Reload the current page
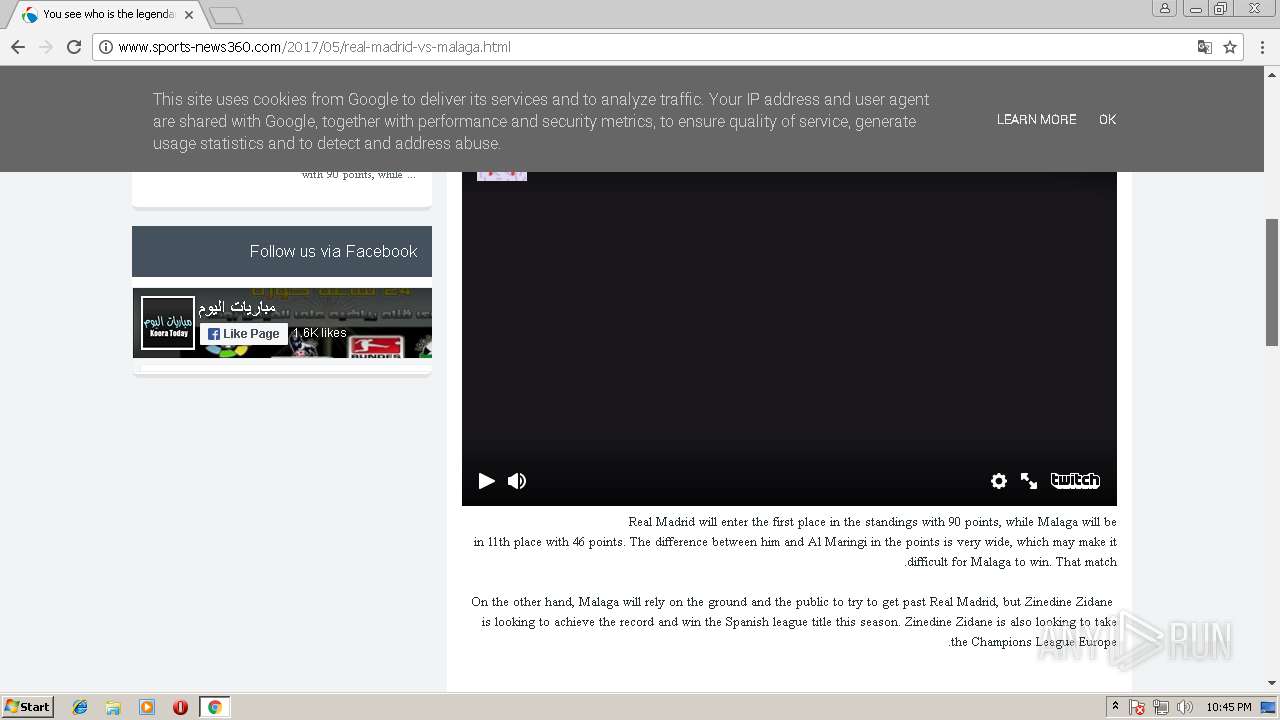This screenshot has height=720, width=1280. [x=74, y=47]
